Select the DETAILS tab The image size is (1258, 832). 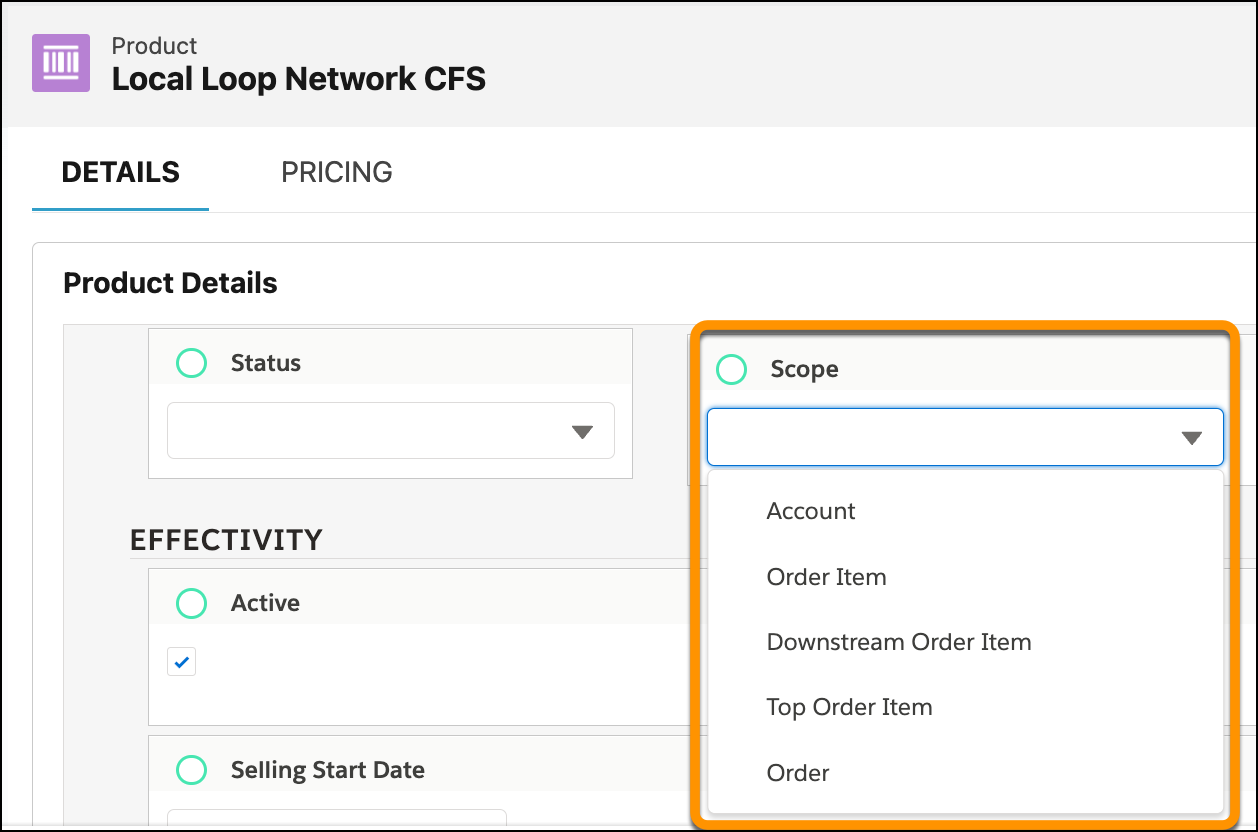pos(121,172)
